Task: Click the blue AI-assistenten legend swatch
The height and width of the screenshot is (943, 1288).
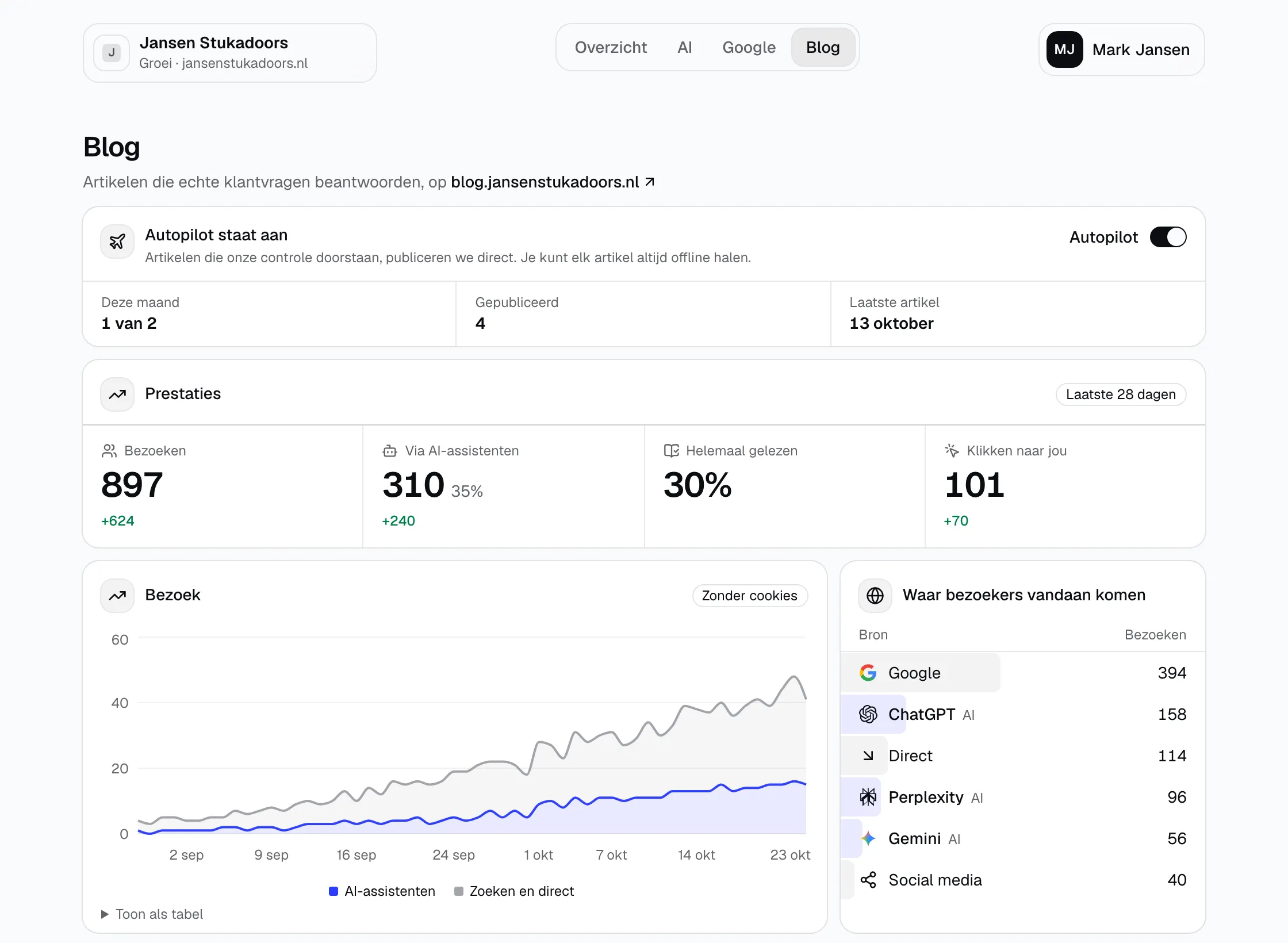Action: coord(333,891)
